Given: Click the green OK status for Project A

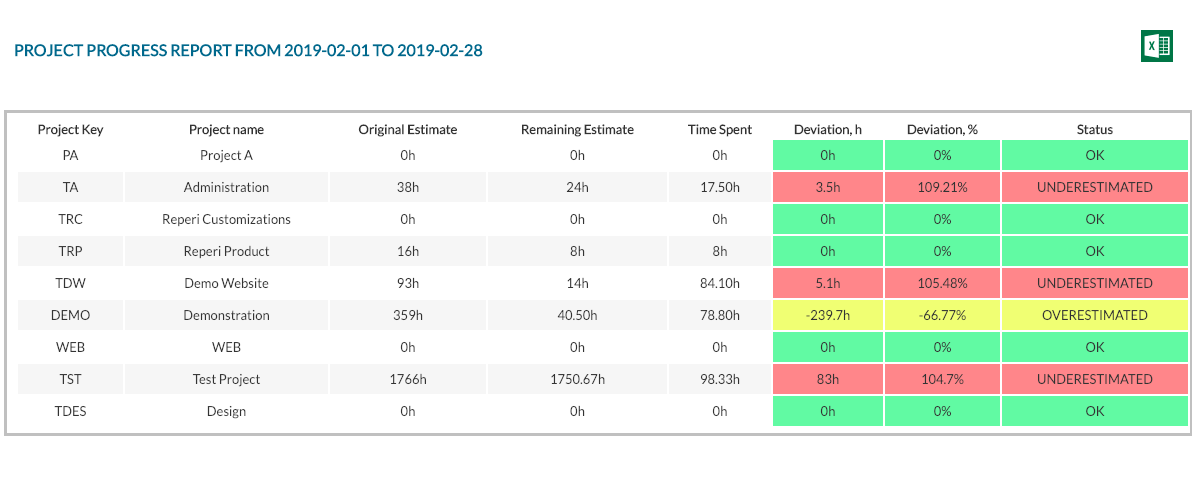Looking at the screenshot, I should tap(1094, 155).
